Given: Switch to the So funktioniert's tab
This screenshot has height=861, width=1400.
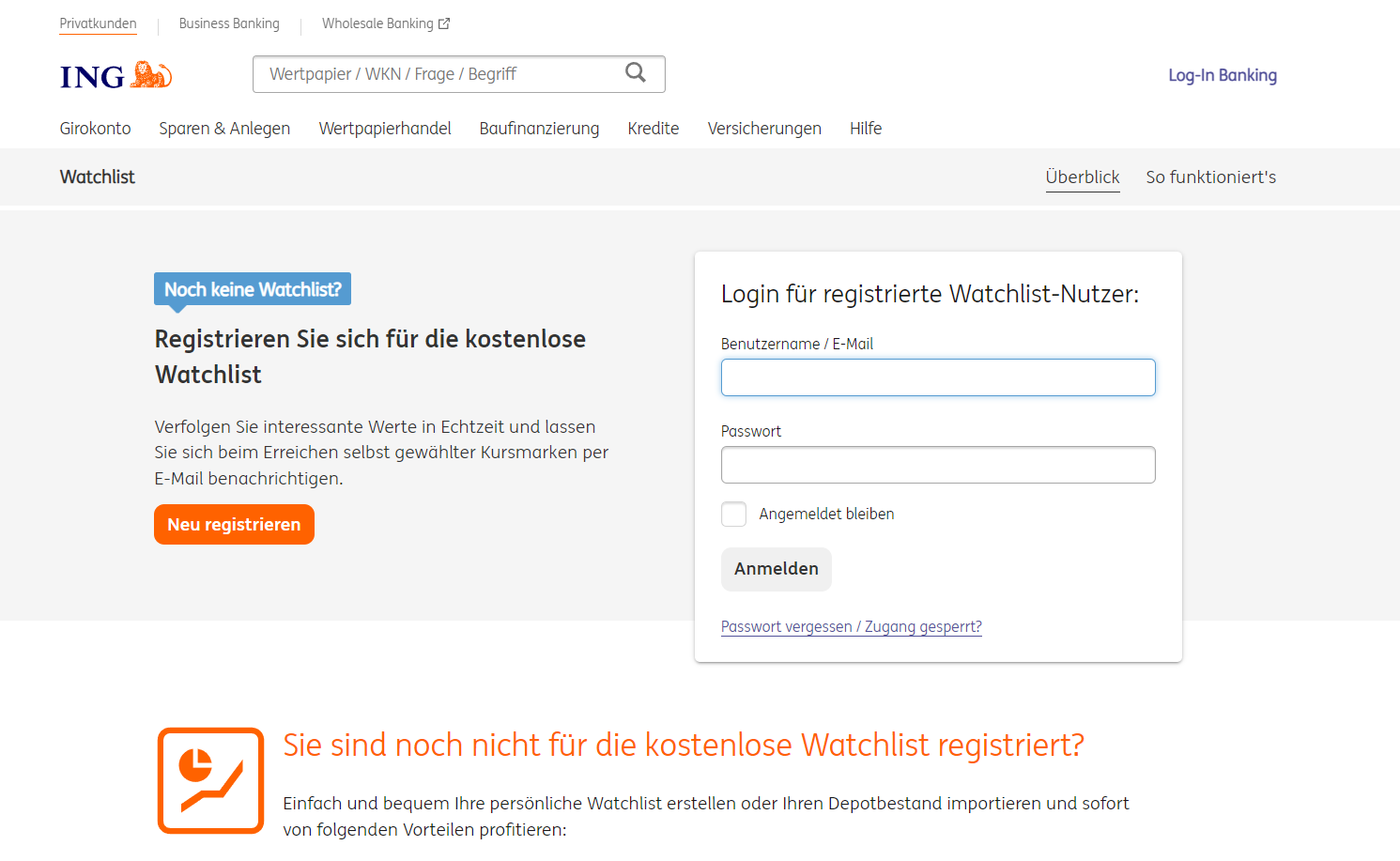Looking at the screenshot, I should [x=1210, y=177].
